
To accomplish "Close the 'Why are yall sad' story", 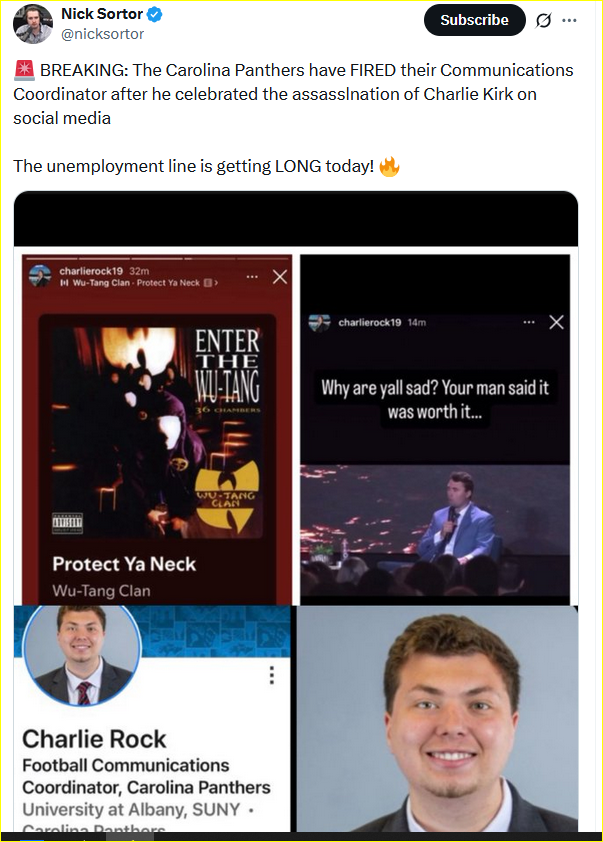I will (556, 322).
